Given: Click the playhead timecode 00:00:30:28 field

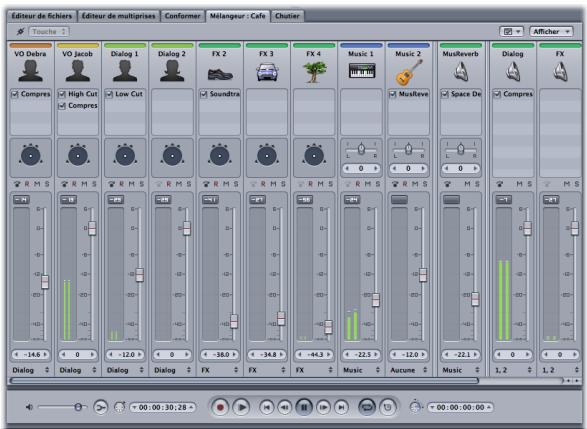Looking at the screenshot, I should (x=162, y=407).
